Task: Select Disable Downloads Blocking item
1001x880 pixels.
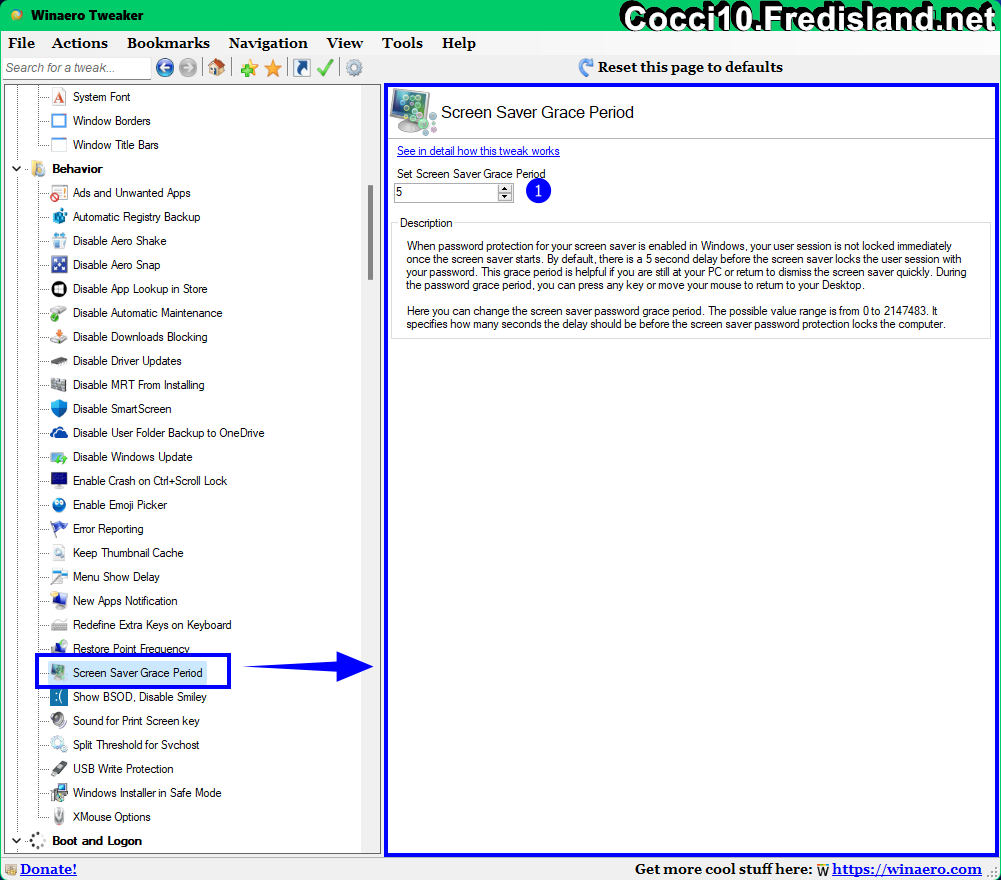Action: tap(140, 337)
